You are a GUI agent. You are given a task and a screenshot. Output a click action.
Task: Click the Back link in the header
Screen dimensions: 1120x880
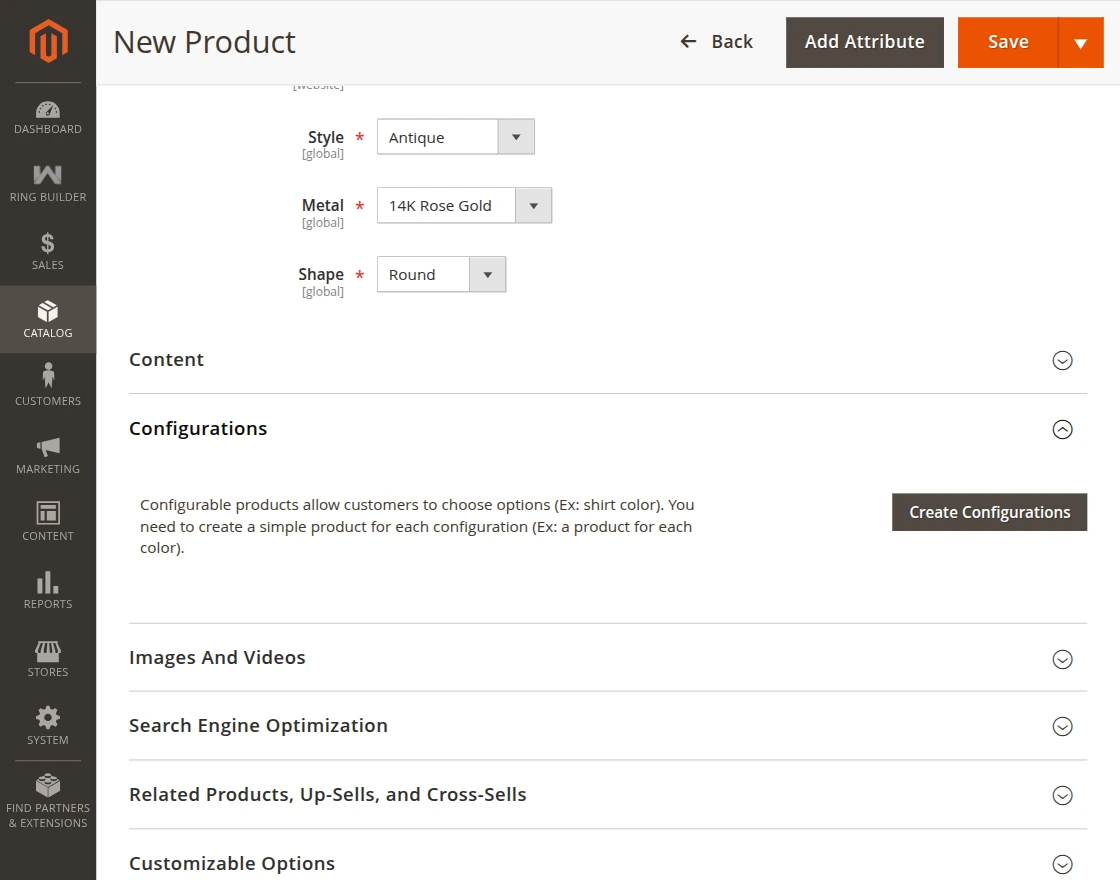[x=716, y=42]
